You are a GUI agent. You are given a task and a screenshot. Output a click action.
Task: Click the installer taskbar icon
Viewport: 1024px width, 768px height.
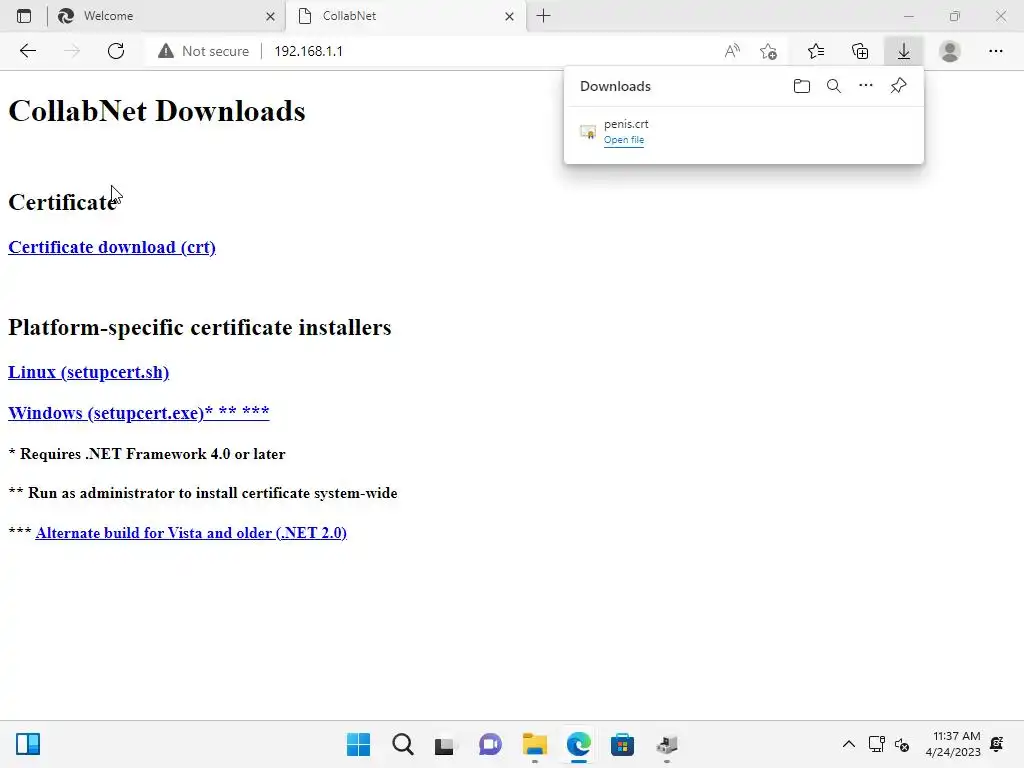pyautogui.click(x=667, y=744)
